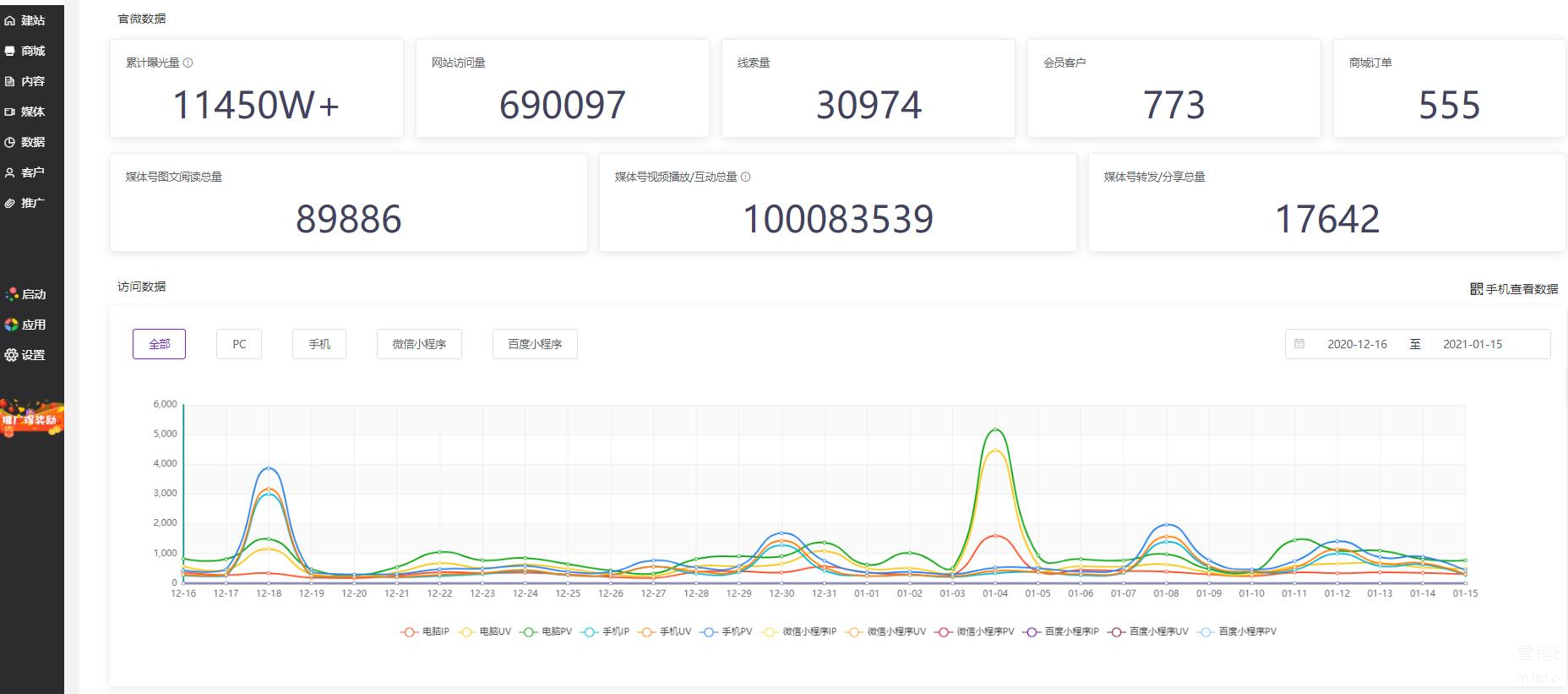
Task: Click the 百度小程序 filter button
Action: [x=535, y=344]
